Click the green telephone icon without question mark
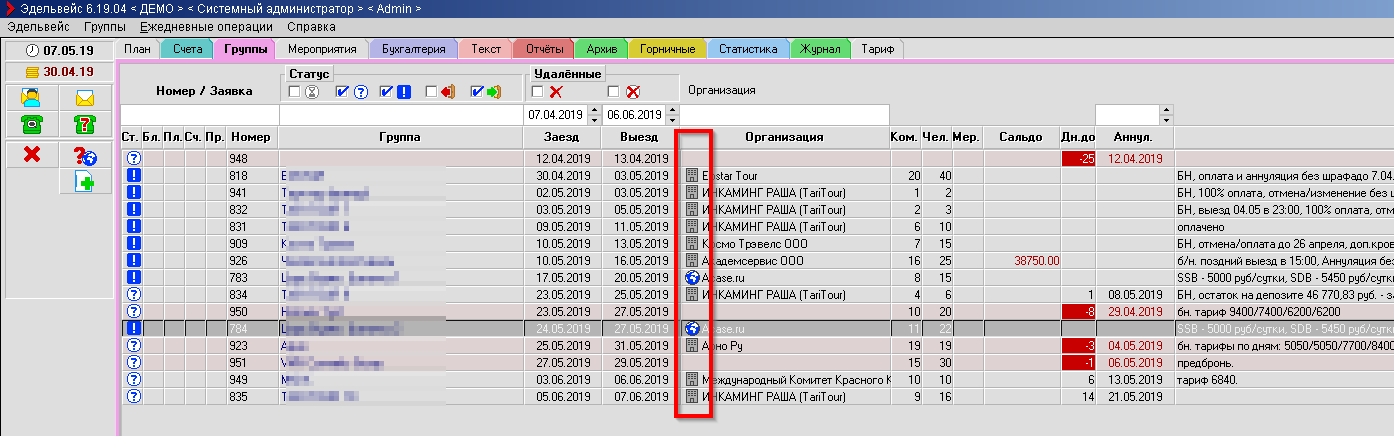 pyautogui.click(x=31, y=124)
